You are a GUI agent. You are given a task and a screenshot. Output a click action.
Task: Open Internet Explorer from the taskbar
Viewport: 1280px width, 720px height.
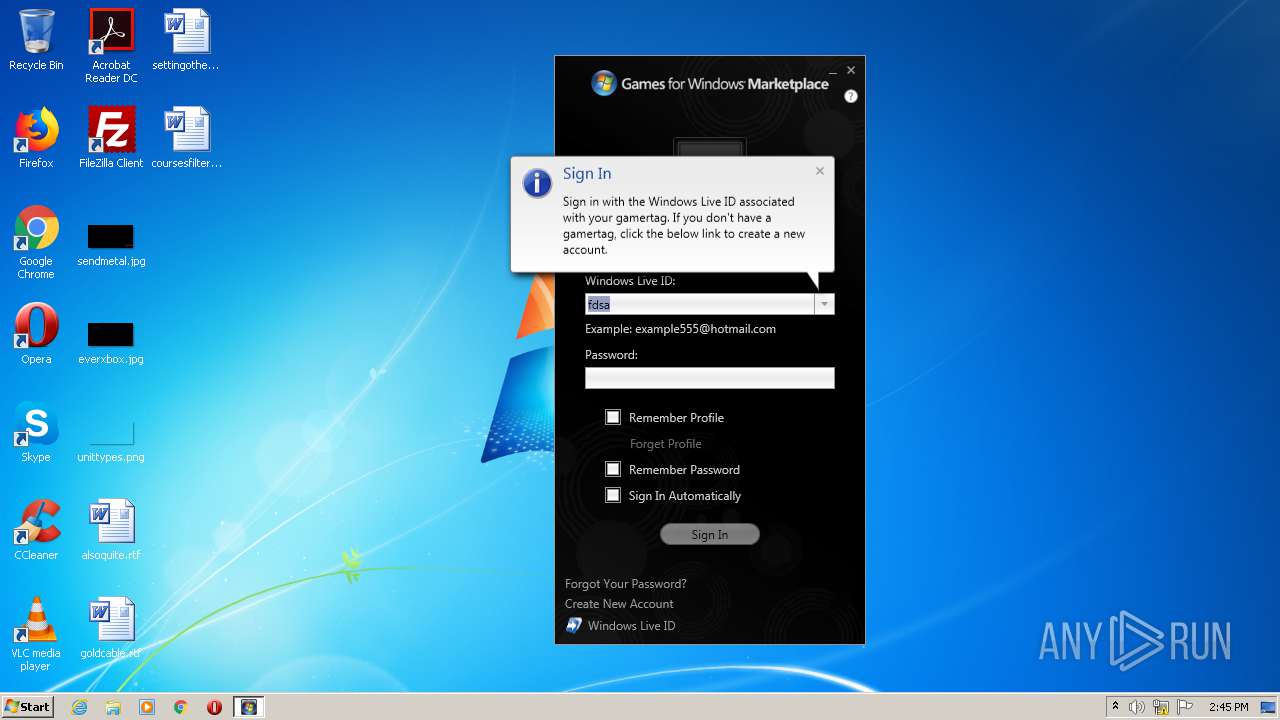pyautogui.click(x=79, y=707)
